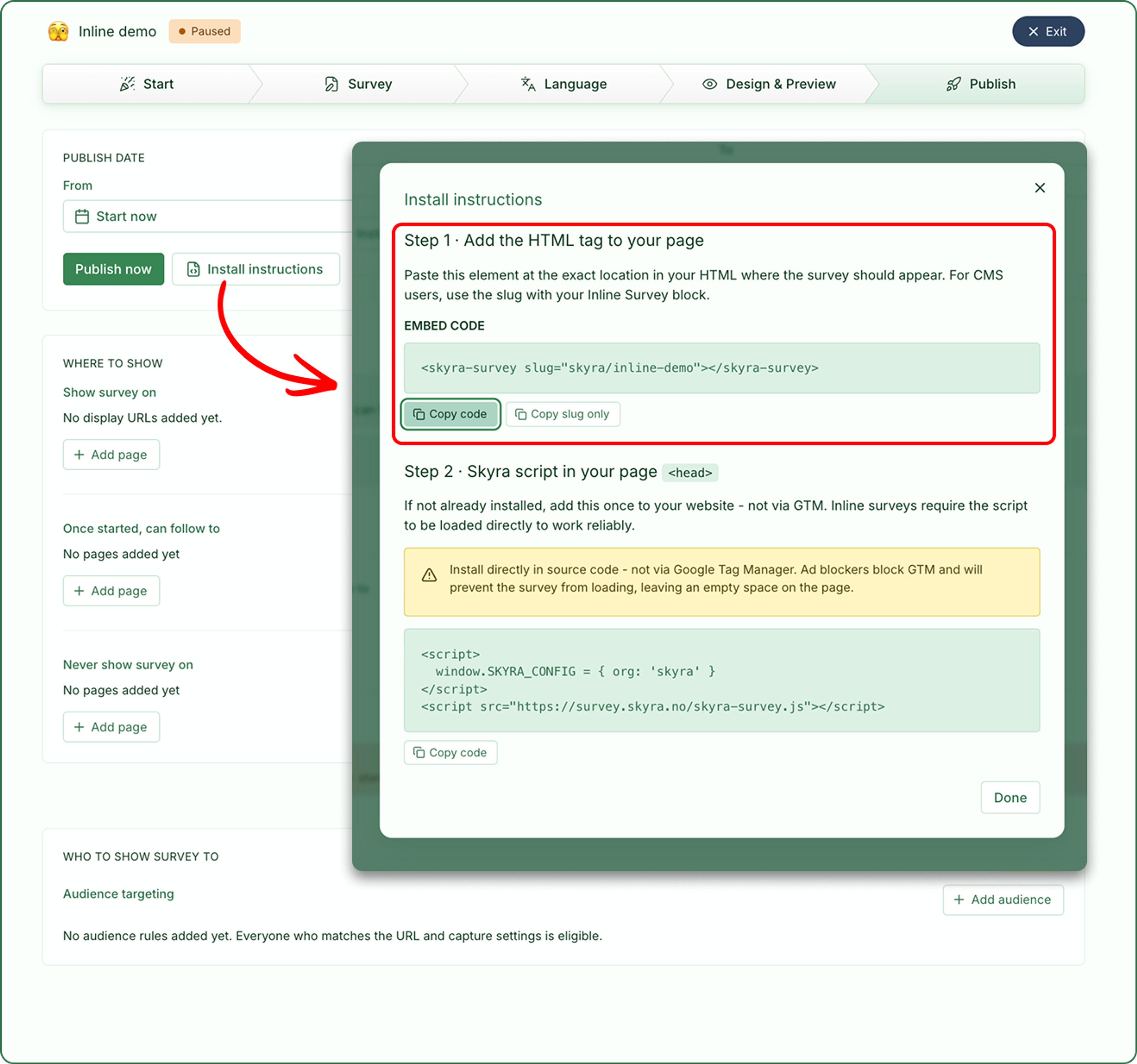
Task: Add page under Show survey on
Action: tap(111, 455)
